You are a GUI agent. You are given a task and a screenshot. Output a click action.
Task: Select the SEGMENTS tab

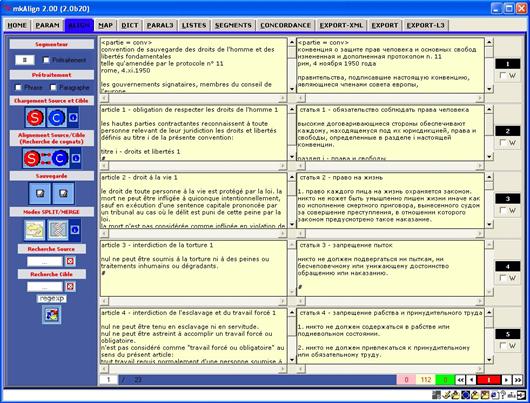point(233,25)
